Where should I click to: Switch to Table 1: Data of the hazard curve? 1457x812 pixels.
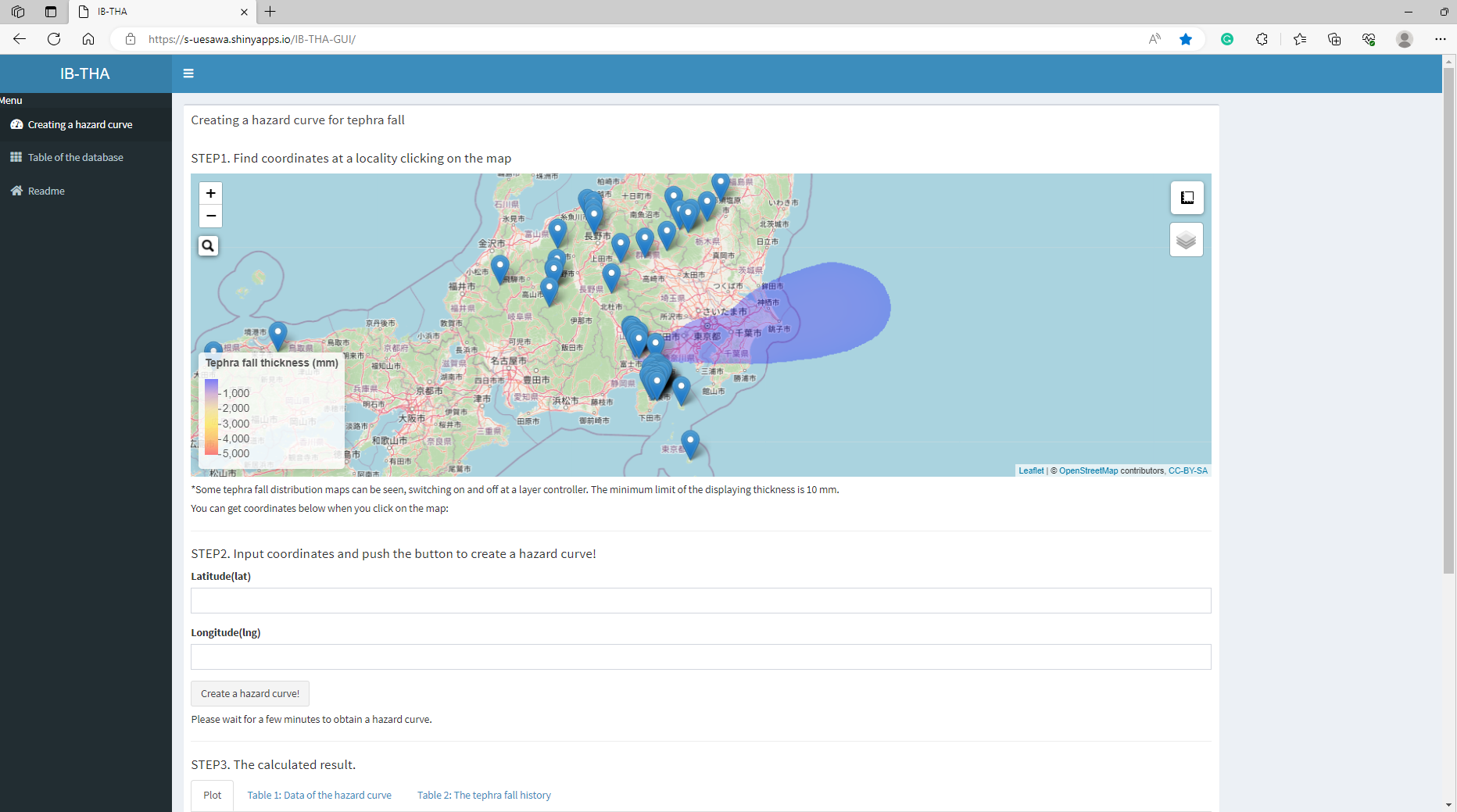click(319, 795)
